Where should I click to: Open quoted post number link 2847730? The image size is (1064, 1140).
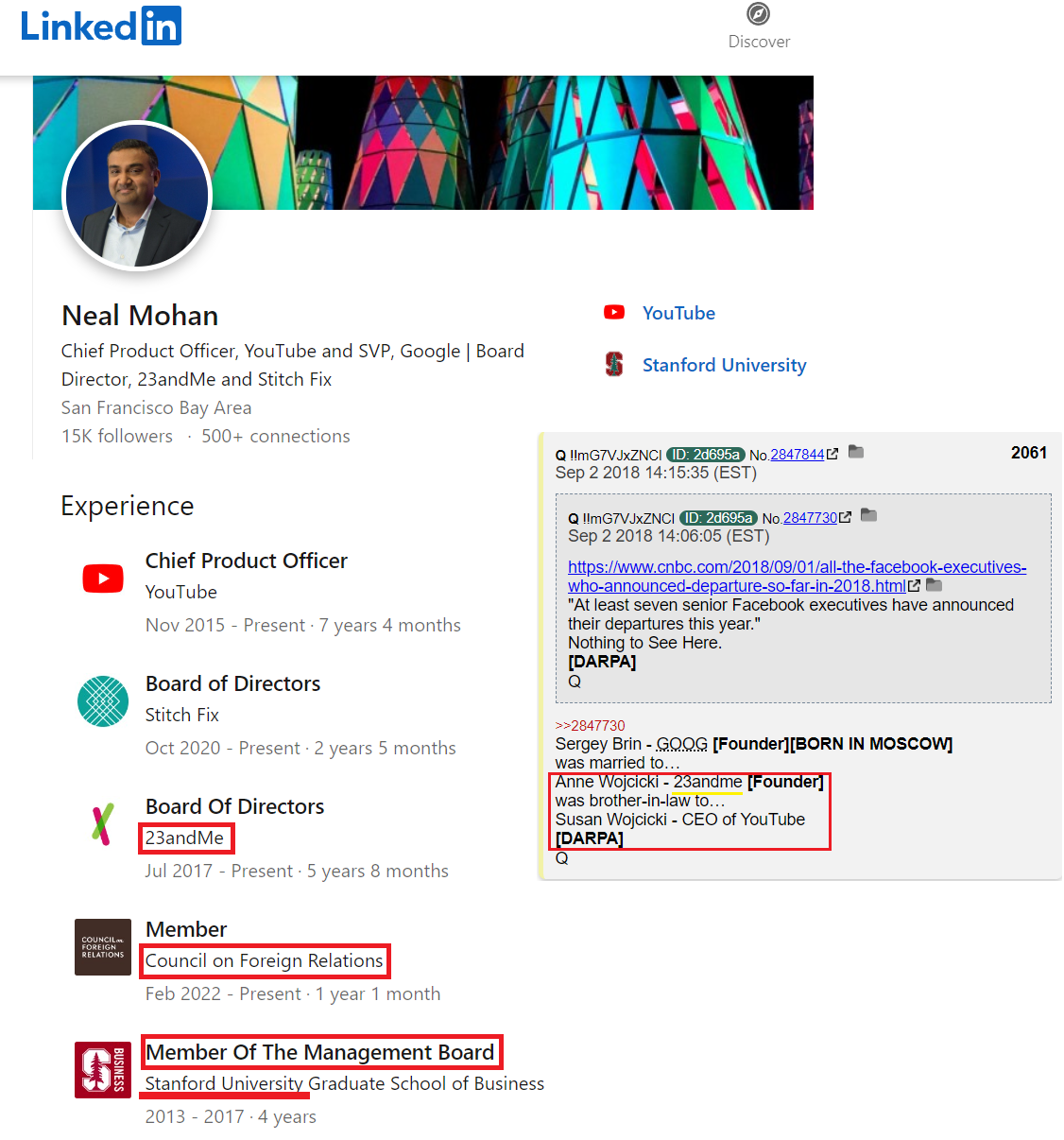click(x=811, y=518)
